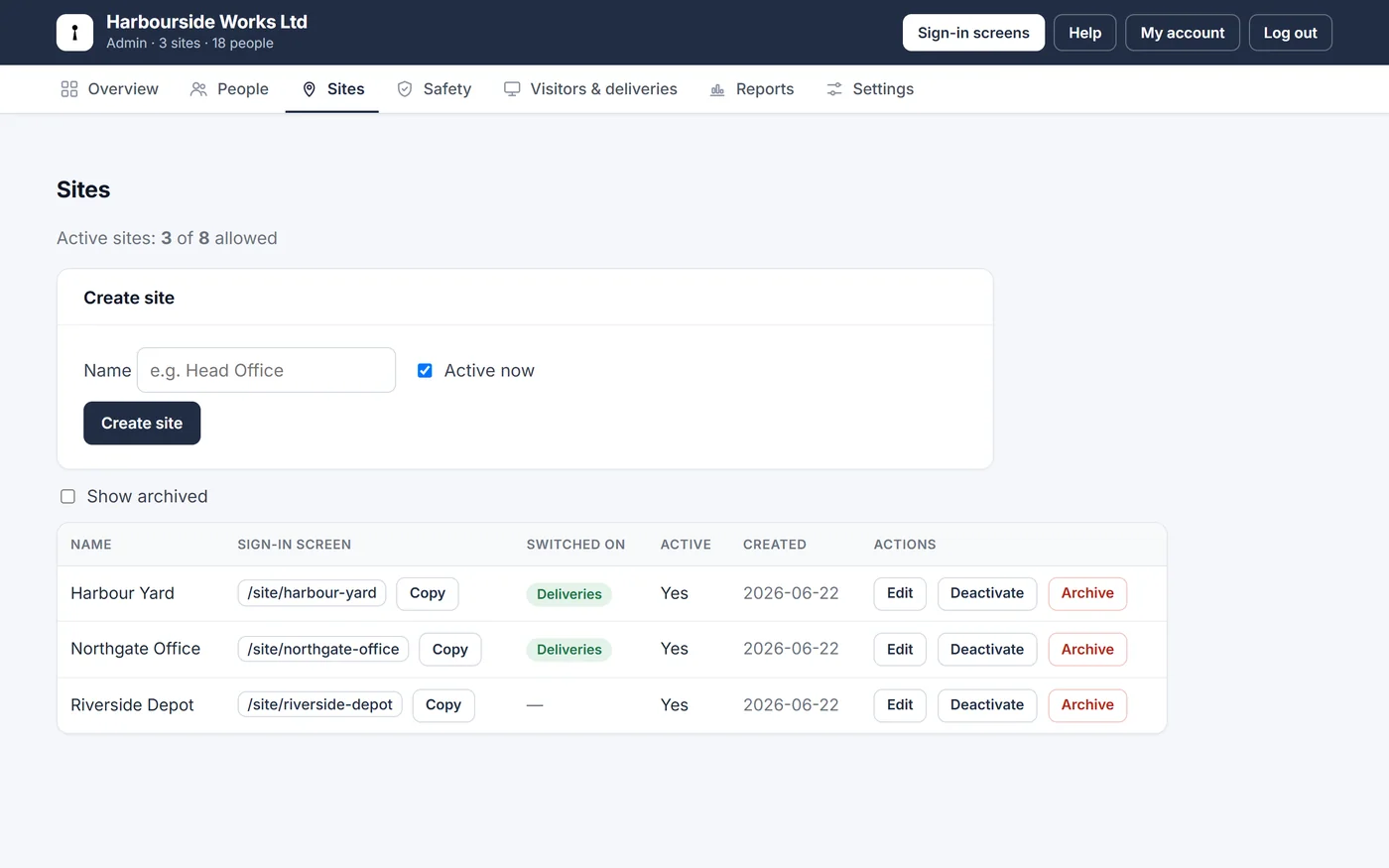This screenshot has width=1389, height=868.
Task: Click the /site/northgate-office path text
Action: (323, 650)
